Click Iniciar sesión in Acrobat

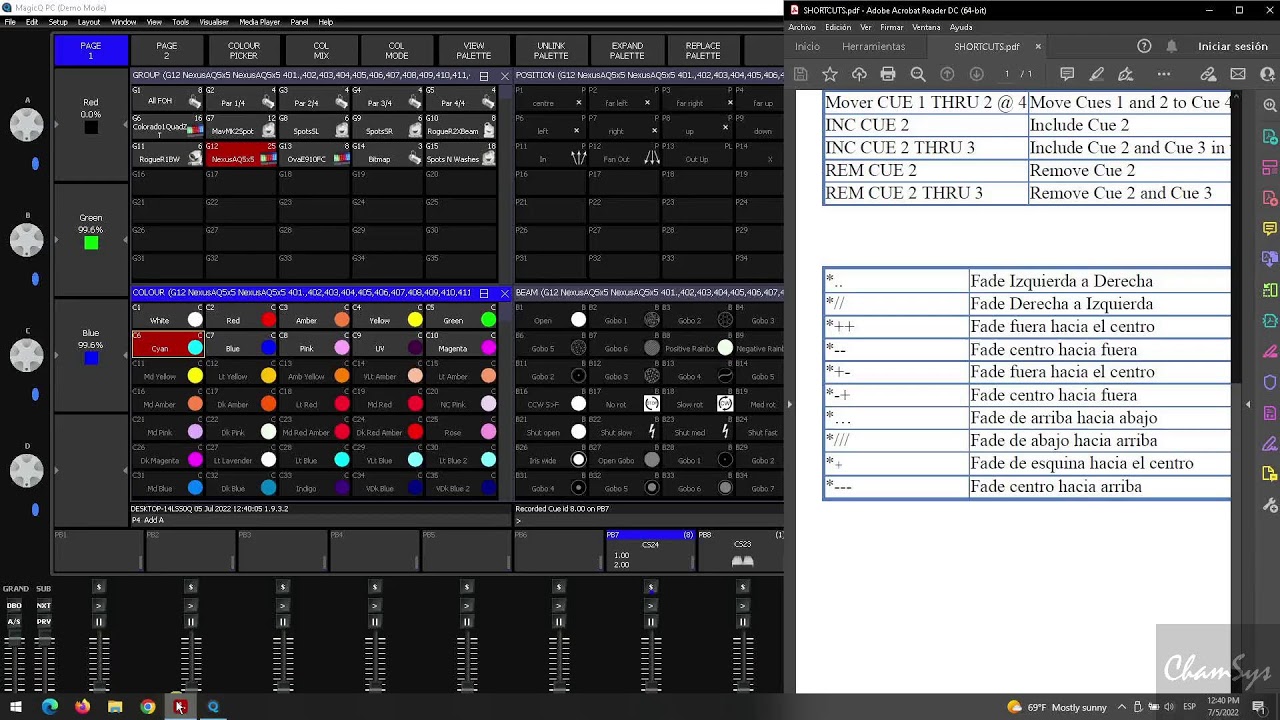[1233, 46]
